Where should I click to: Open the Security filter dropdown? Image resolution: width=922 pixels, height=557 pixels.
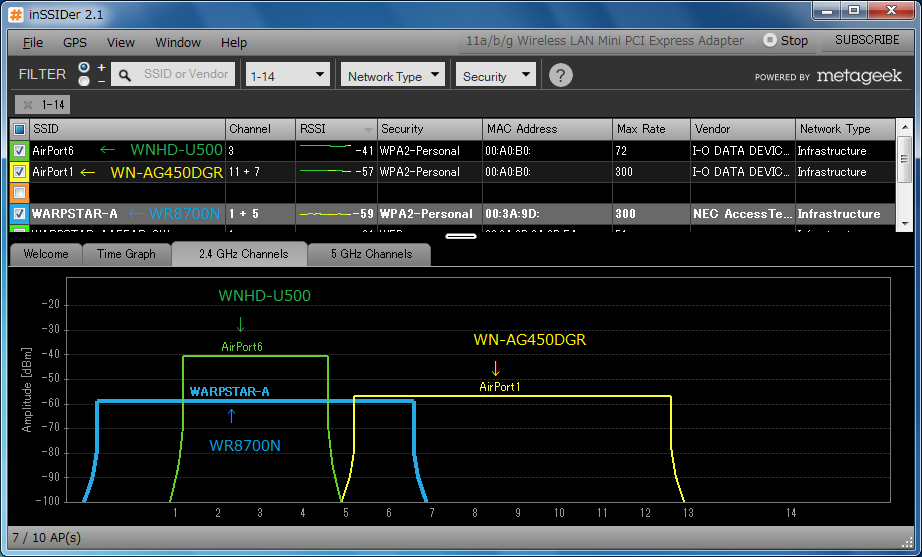[x=496, y=75]
